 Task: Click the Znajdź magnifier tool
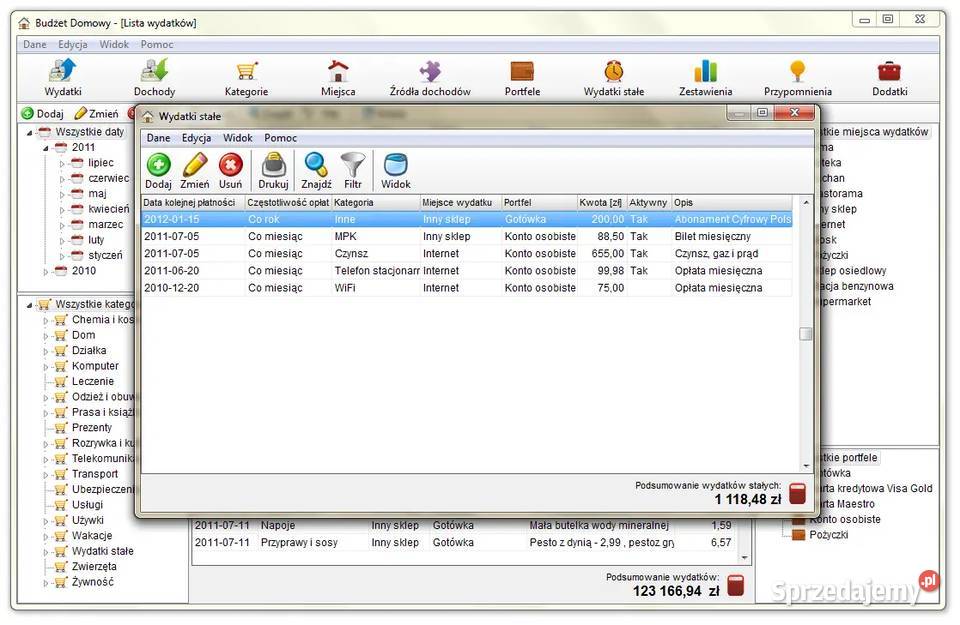[316, 171]
